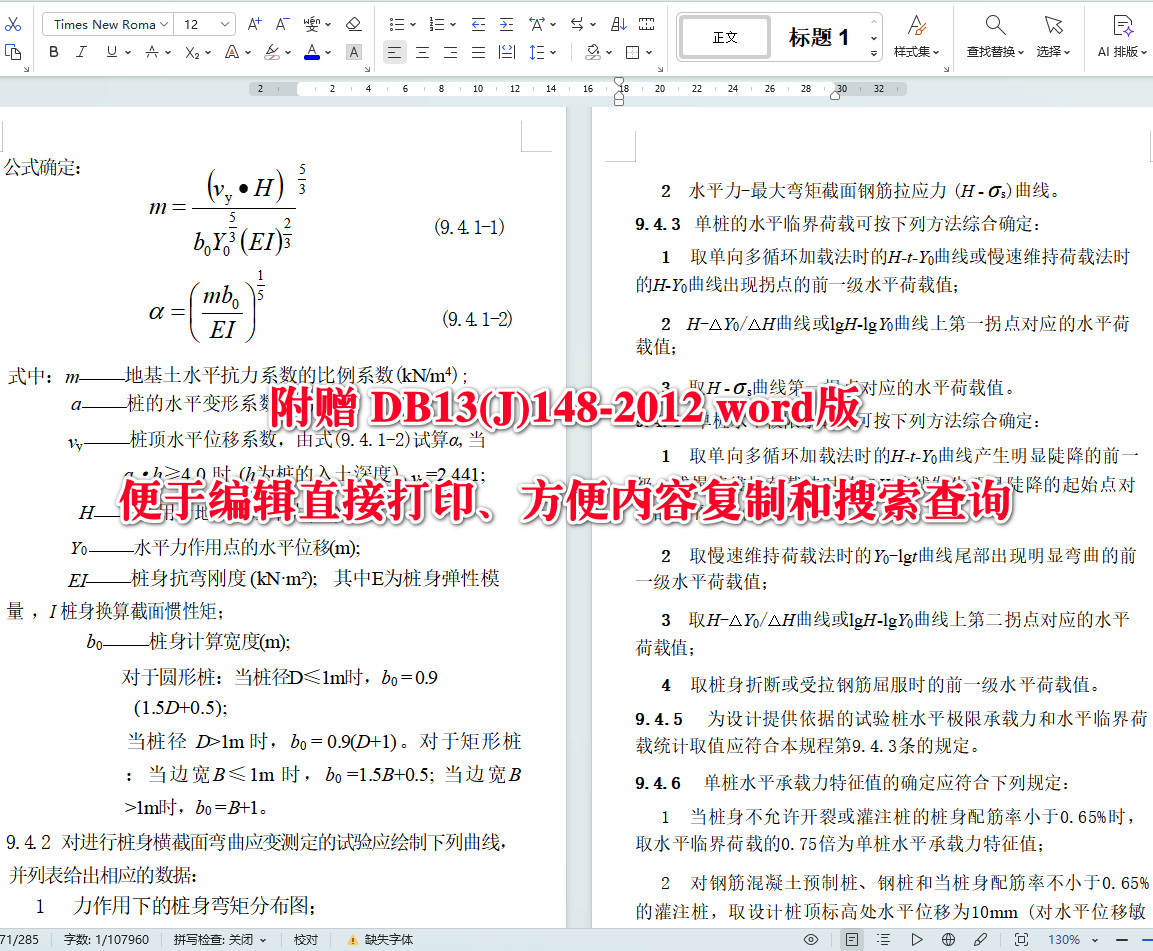Expand underline style dropdown arrow
The width and height of the screenshot is (1153, 951).
(x=128, y=52)
